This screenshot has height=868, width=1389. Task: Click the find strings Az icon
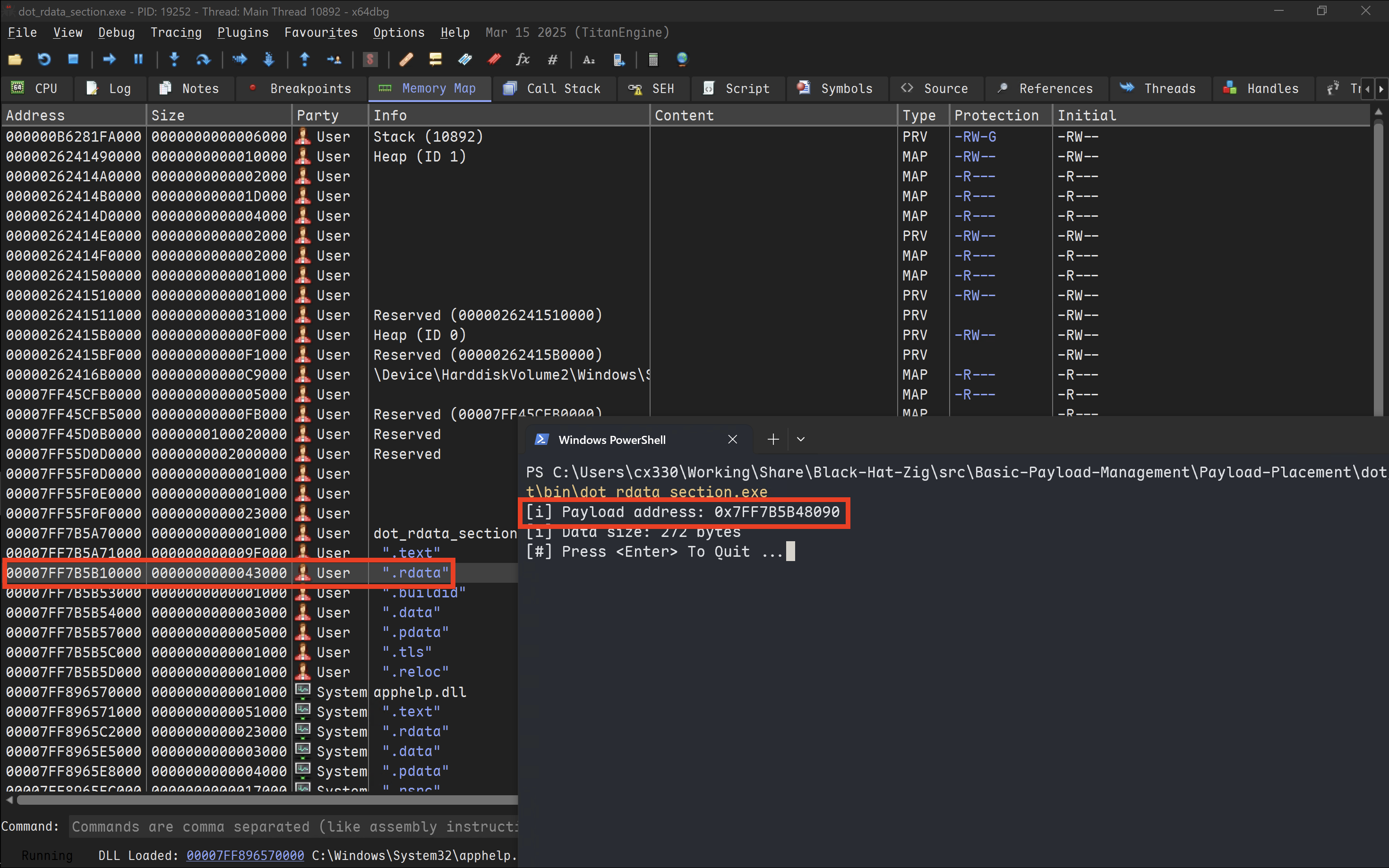click(x=589, y=59)
